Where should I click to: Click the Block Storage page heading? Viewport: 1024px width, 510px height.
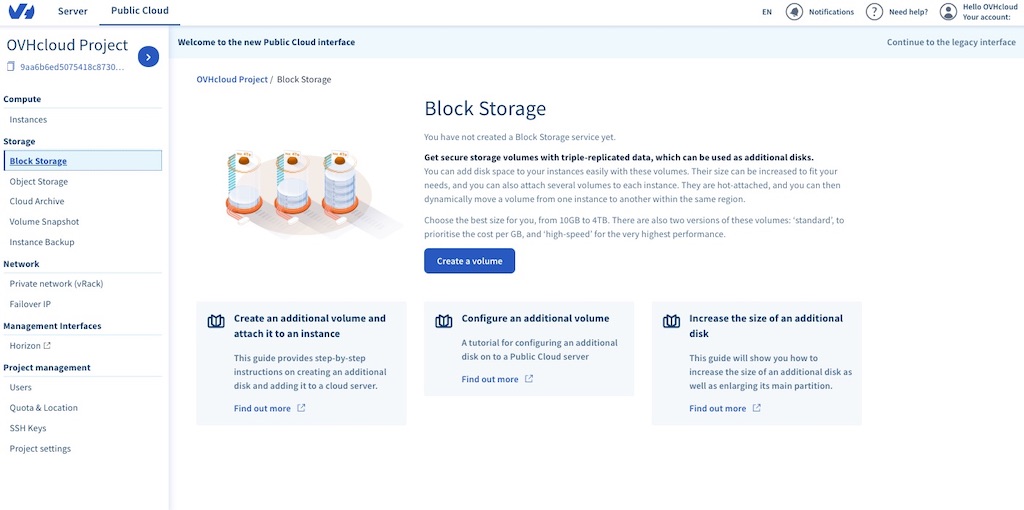pyautogui.click(x=485, y=108)
